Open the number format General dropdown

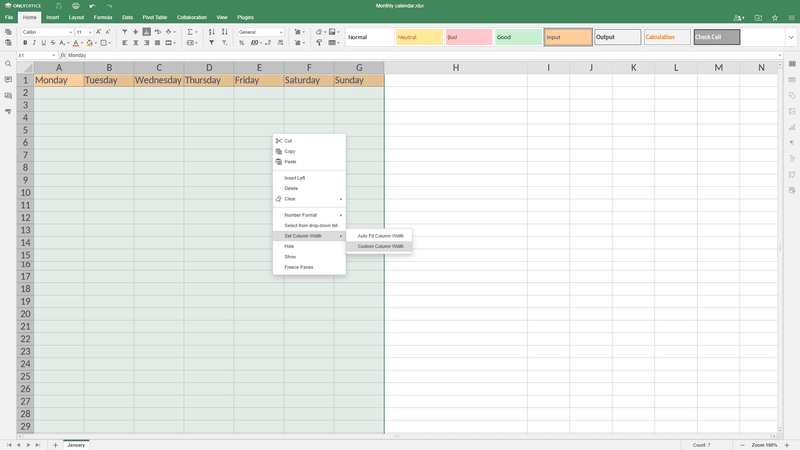pyautogui.click(x=281, y=32)
